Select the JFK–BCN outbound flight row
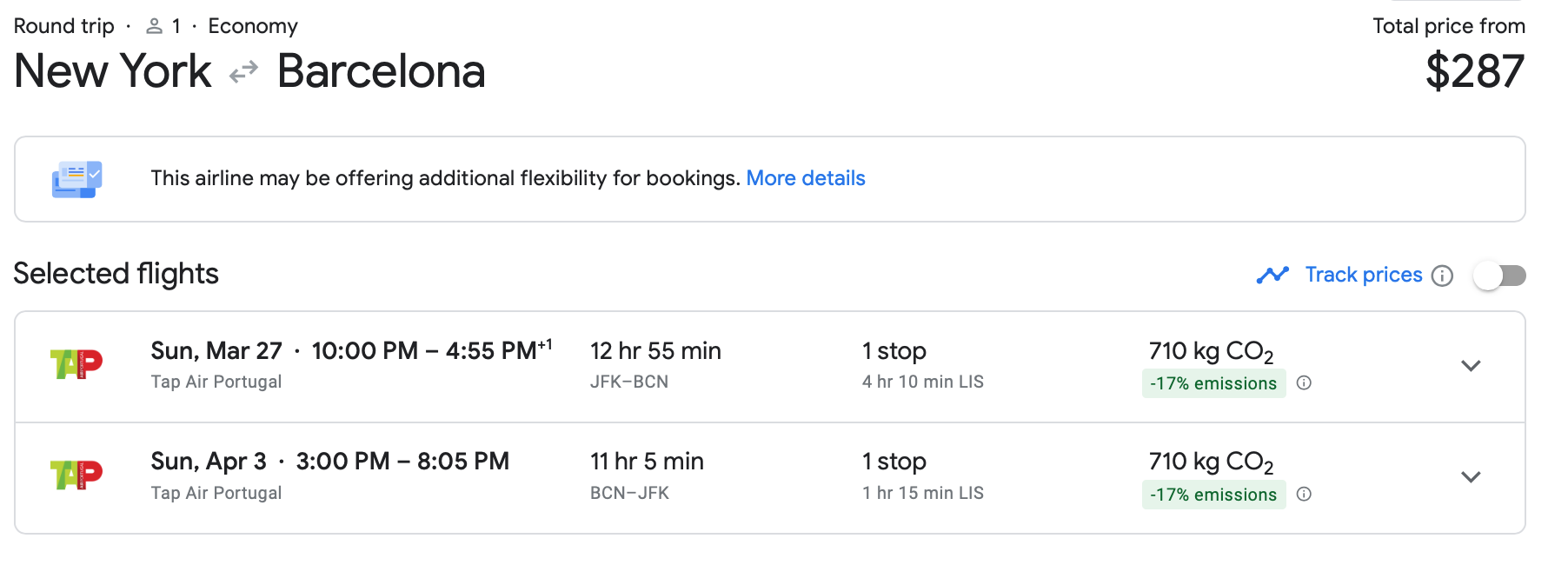This screenshot has height=565, width=1568. (x=770, y=367)
